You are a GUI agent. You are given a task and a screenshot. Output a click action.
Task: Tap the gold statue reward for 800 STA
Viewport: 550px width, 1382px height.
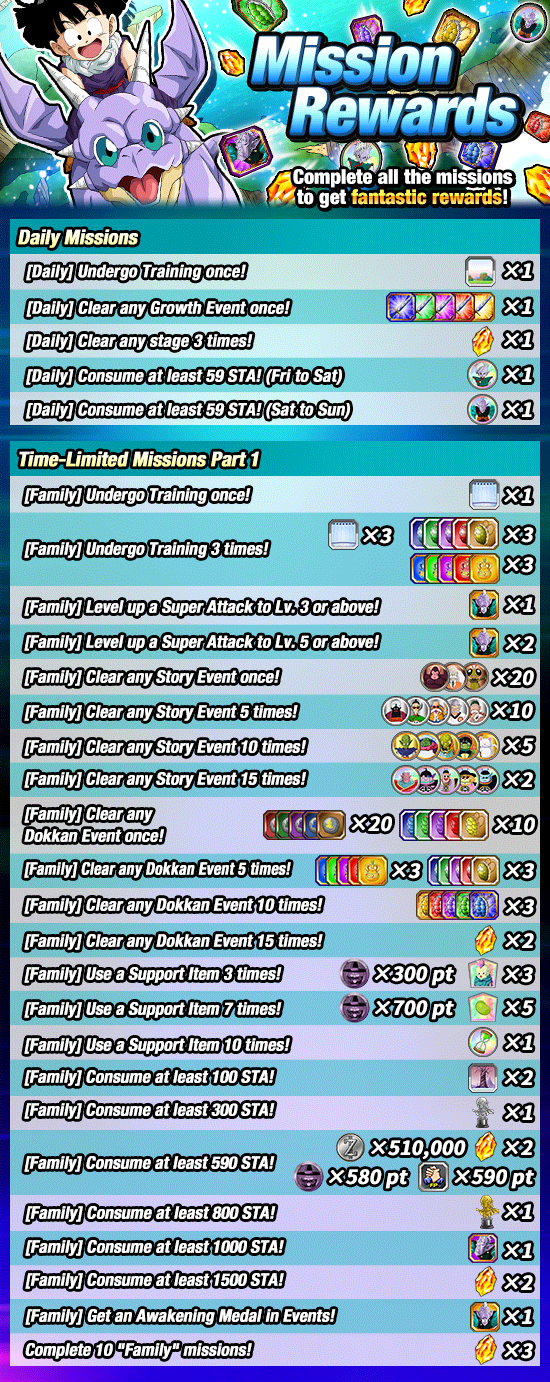click(484, 1211)
